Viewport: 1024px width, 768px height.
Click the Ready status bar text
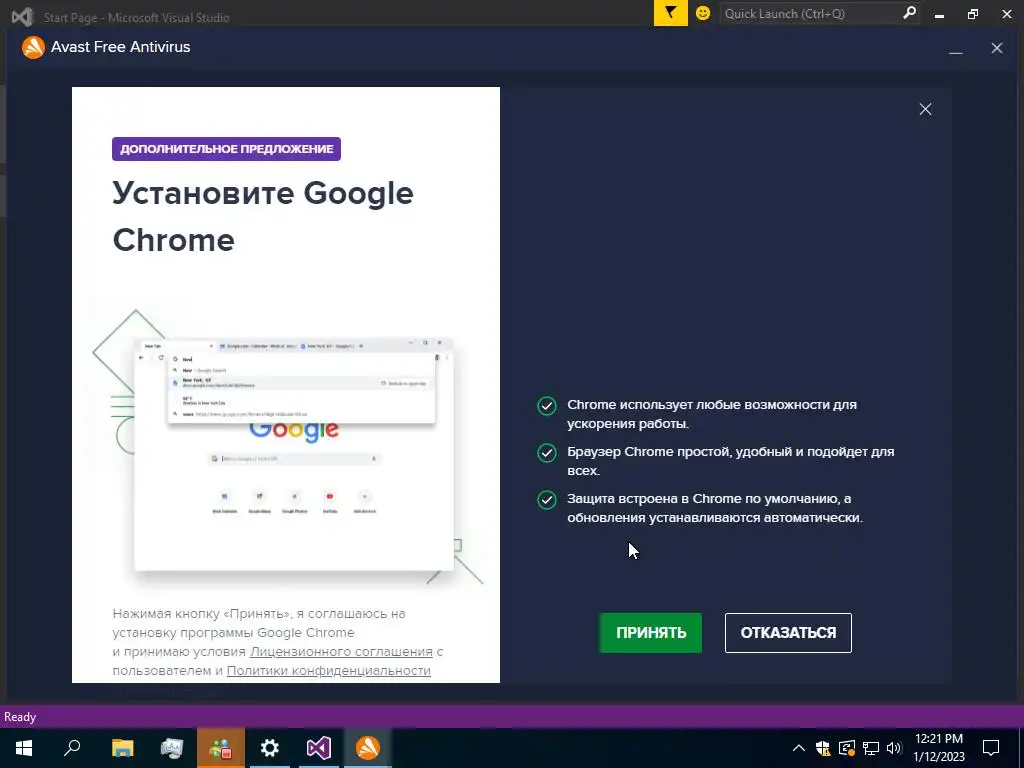[20, 717]
